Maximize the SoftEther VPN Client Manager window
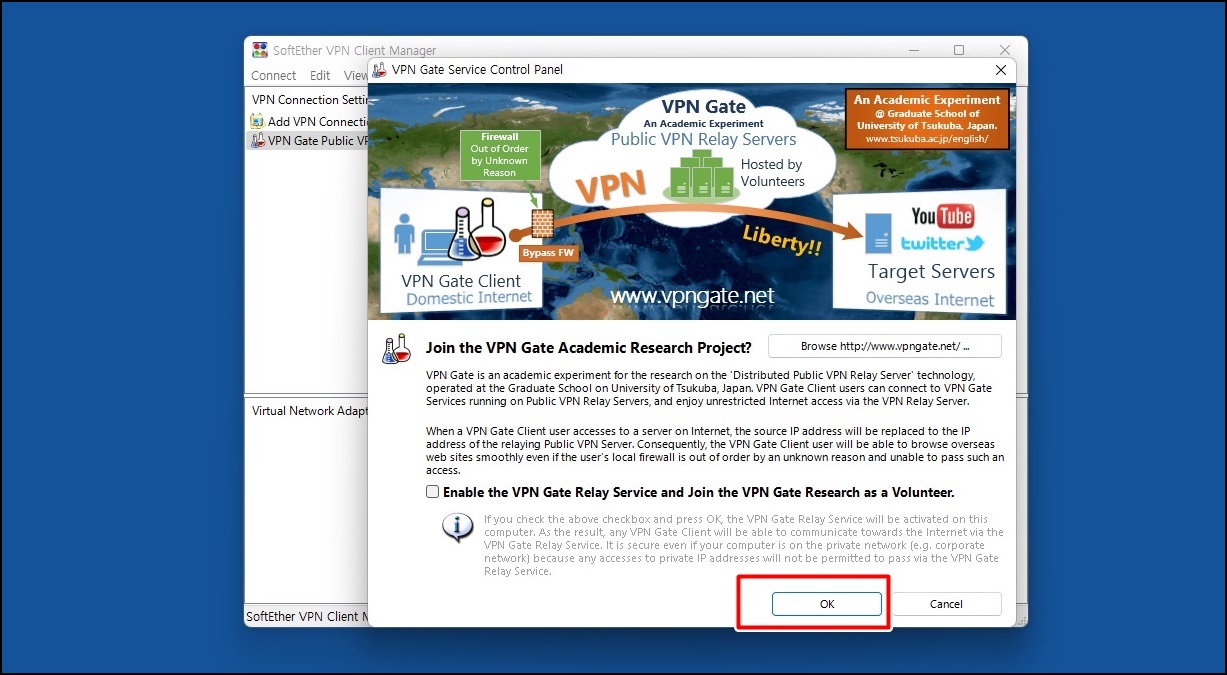1227x675 pixels. point(959,50)
